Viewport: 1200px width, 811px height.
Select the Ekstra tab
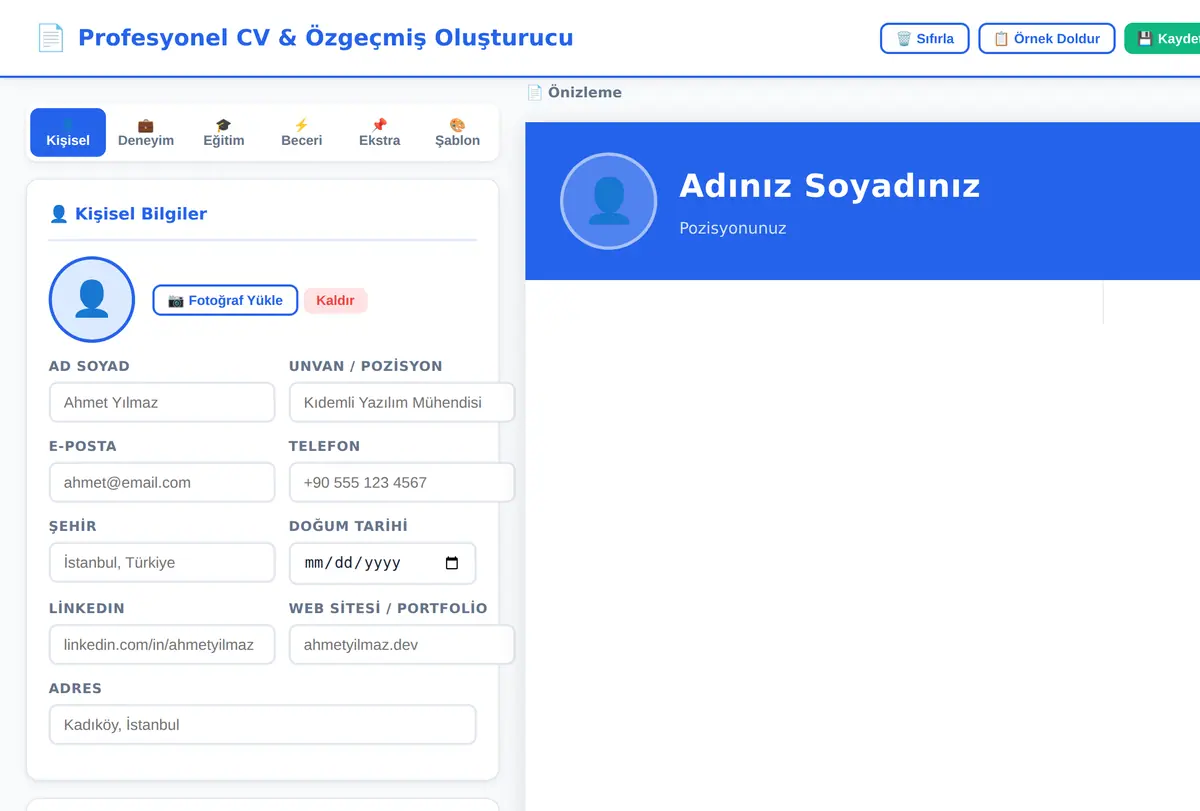point(380,132)
